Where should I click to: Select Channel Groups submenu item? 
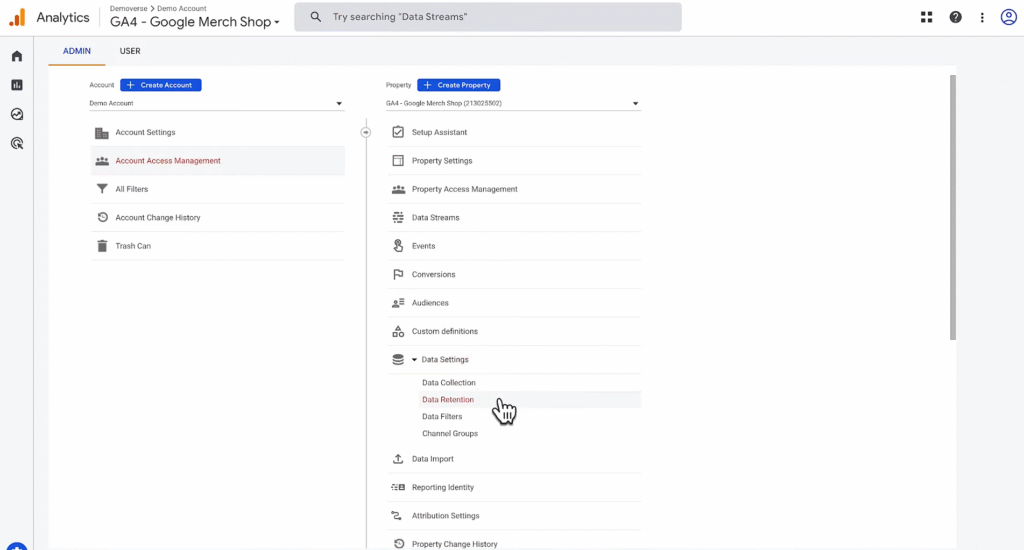click(450, 434)
